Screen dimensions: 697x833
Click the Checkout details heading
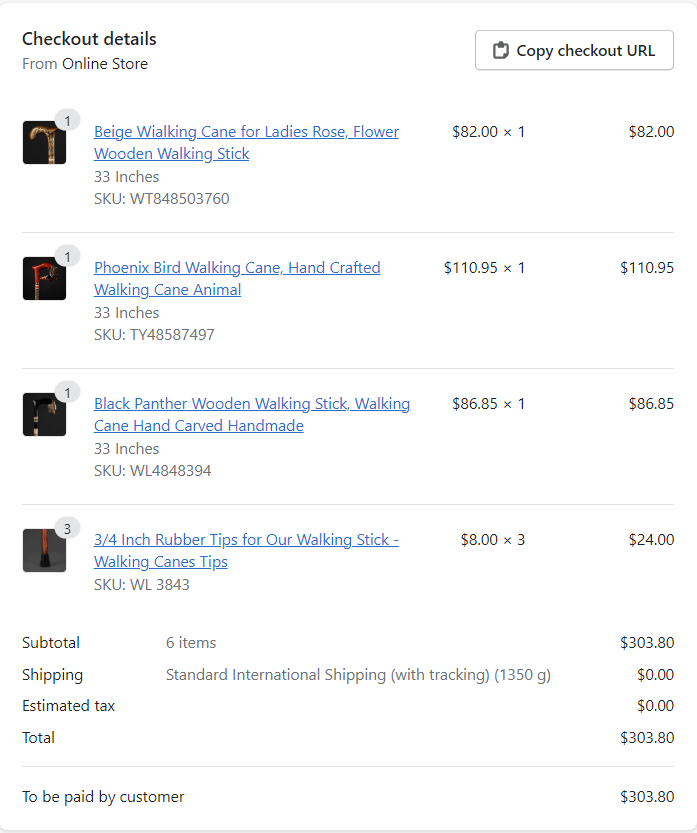pos(89,39)
